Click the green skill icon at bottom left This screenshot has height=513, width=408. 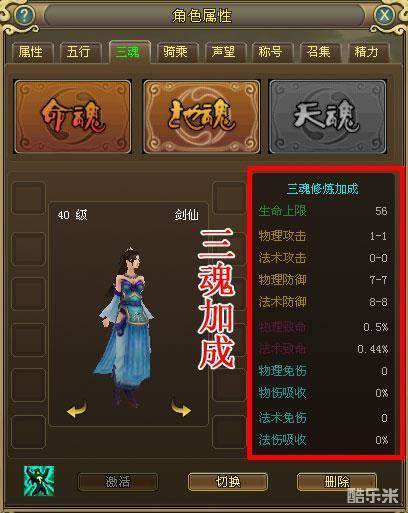(x=39, y=481)
